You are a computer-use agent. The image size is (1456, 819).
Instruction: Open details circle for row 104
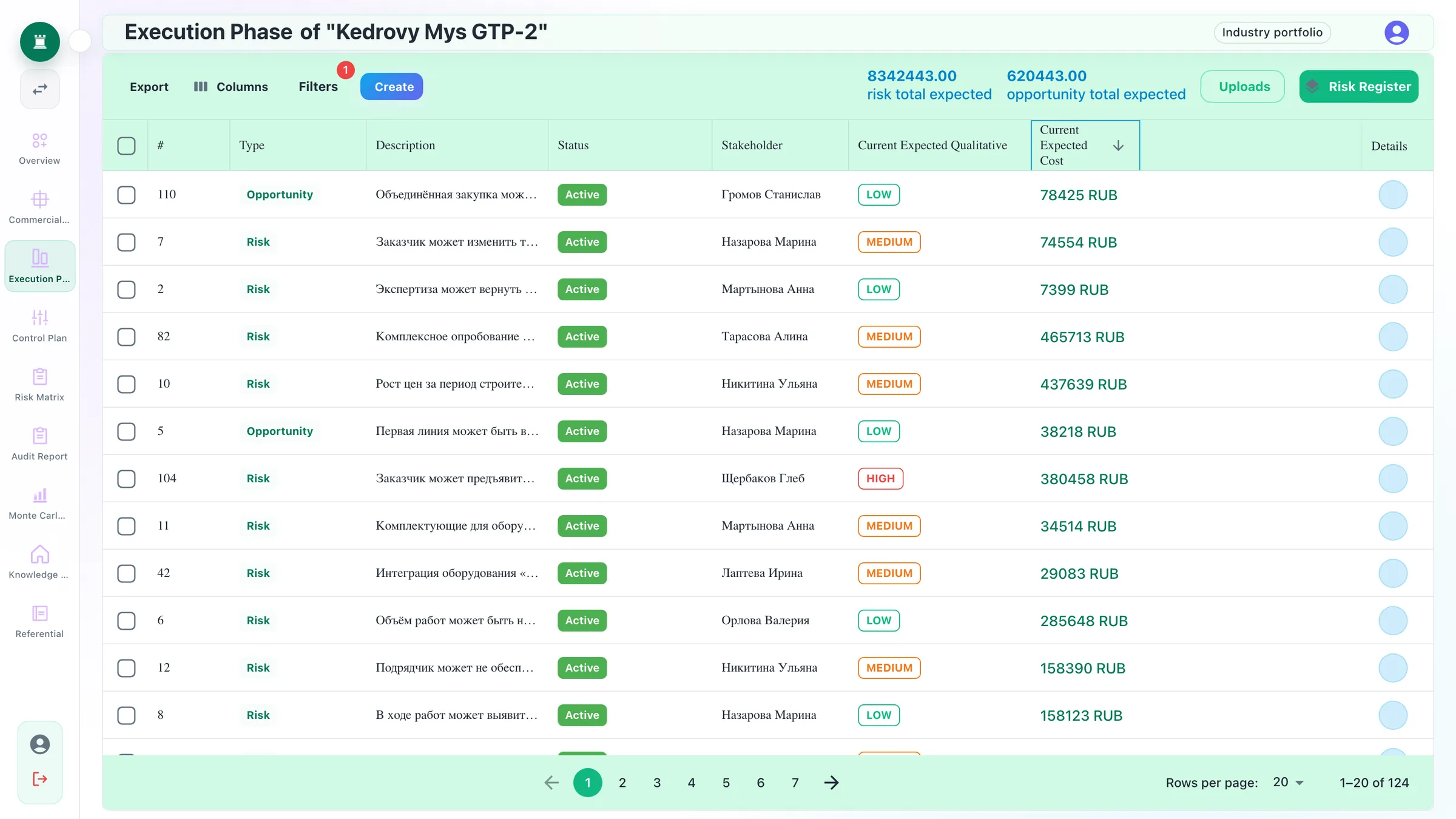coord(1393,479)
